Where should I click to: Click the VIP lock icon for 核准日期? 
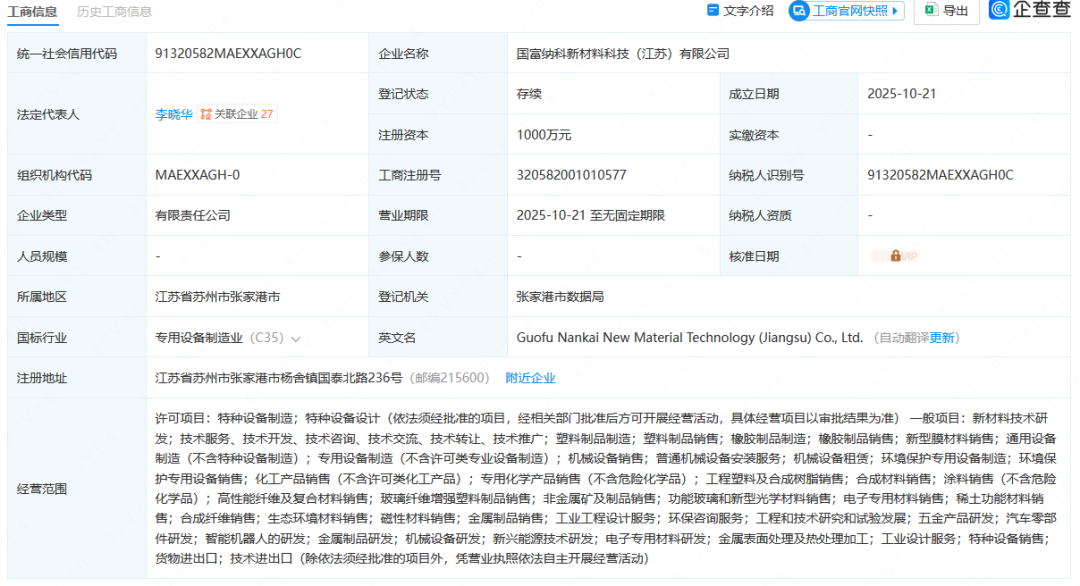tap(895, 256)
